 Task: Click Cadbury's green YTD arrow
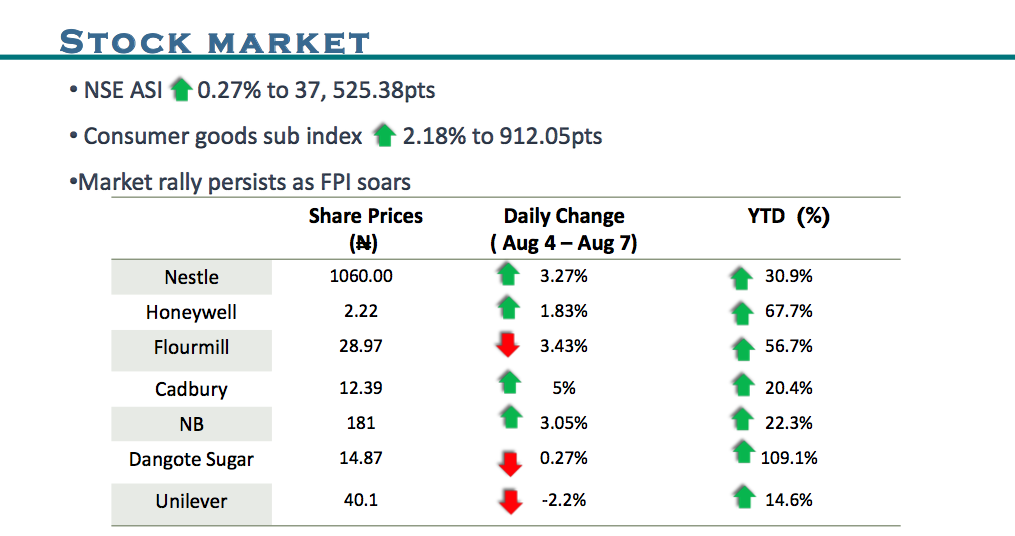(741, 384)
